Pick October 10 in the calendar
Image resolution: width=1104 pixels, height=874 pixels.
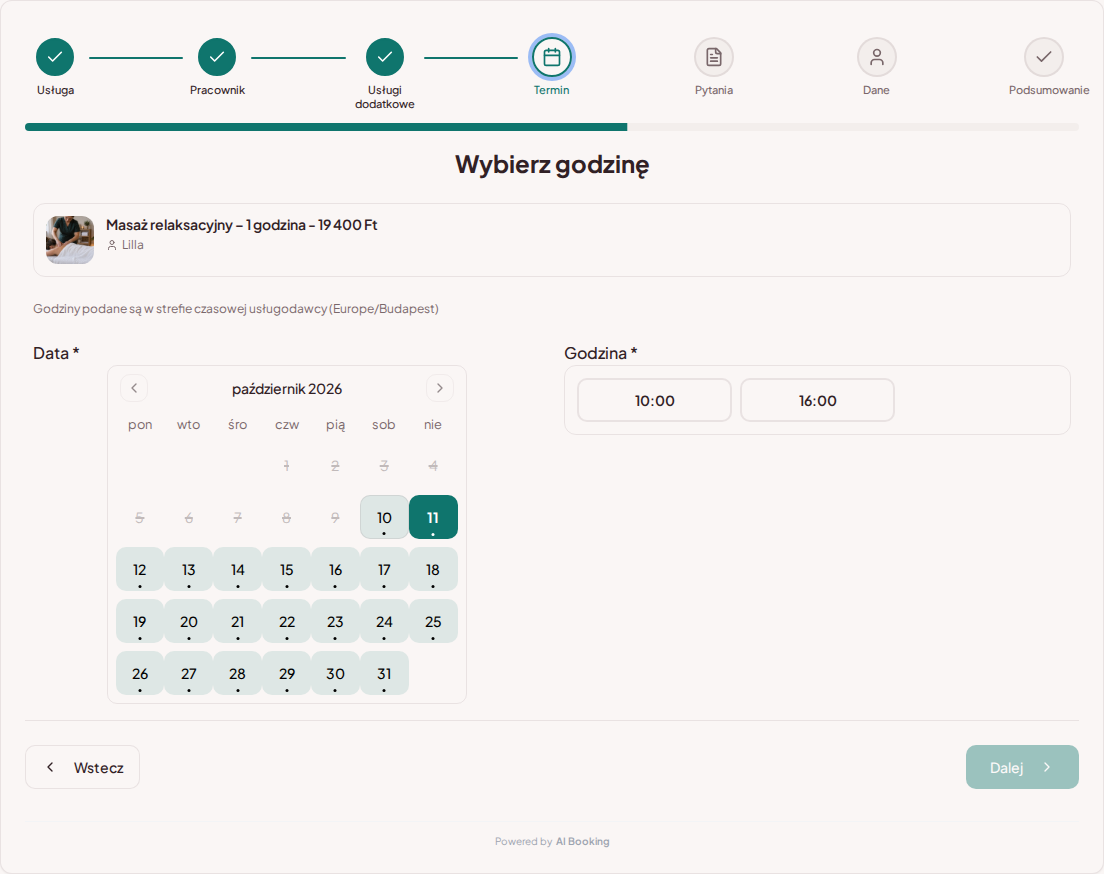(x=384, y=518)
